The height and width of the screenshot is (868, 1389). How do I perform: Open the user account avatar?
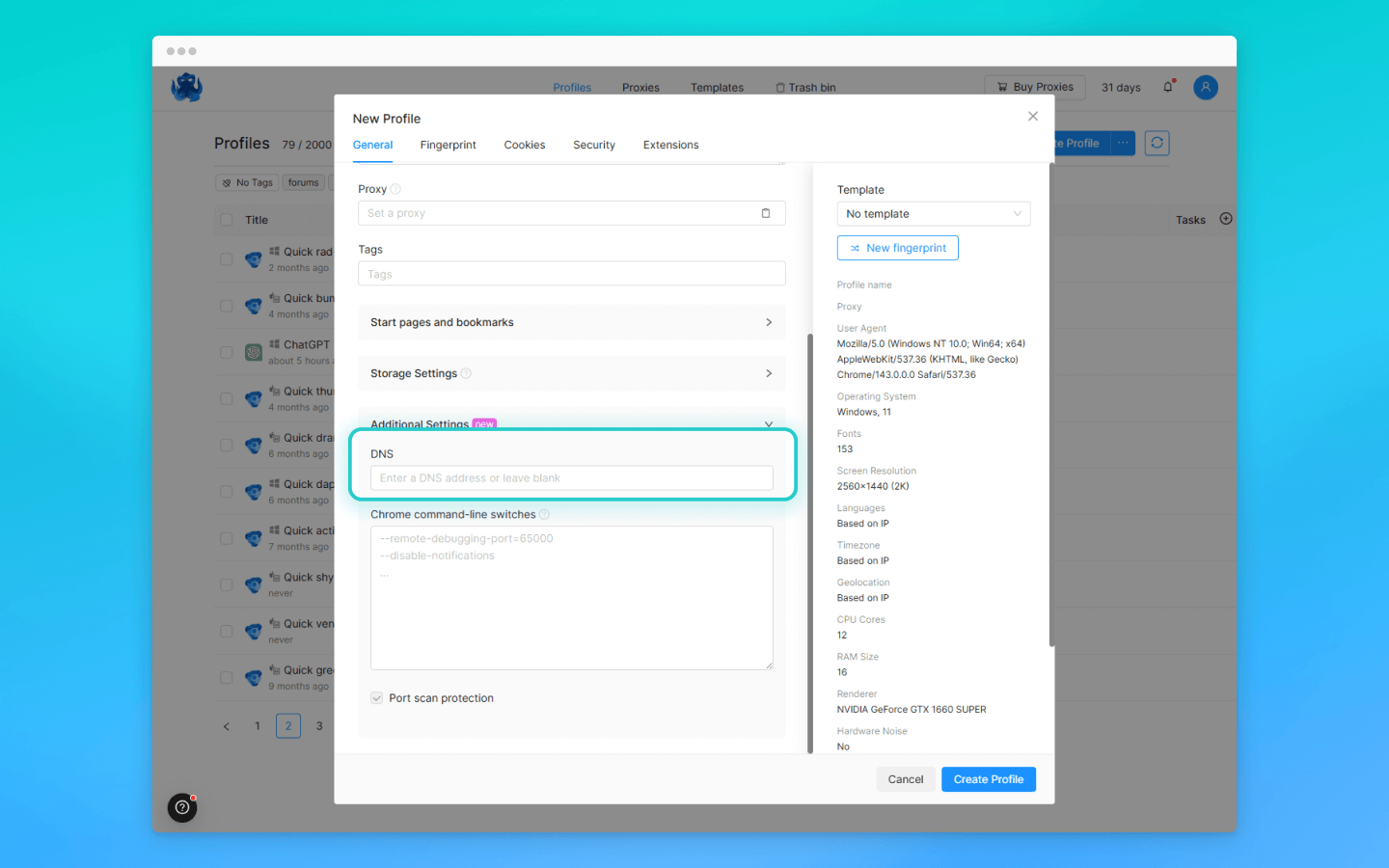[1206, 87]
